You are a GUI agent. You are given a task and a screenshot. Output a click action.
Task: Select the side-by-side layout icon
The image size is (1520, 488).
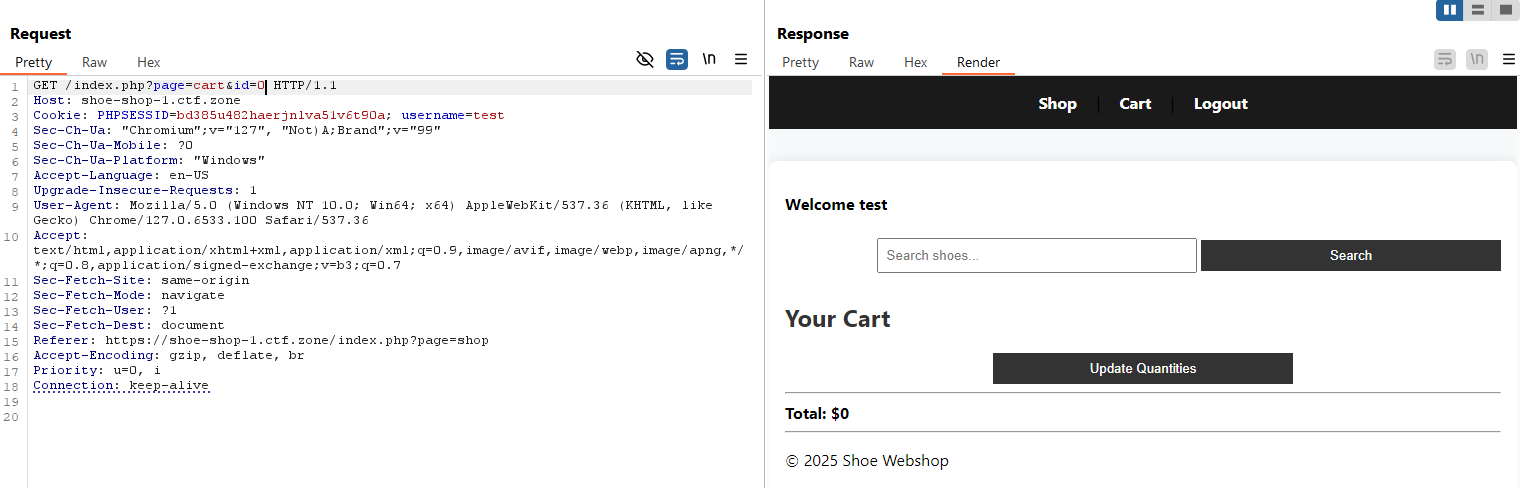pyautogui.click(x=1450, y=10)
